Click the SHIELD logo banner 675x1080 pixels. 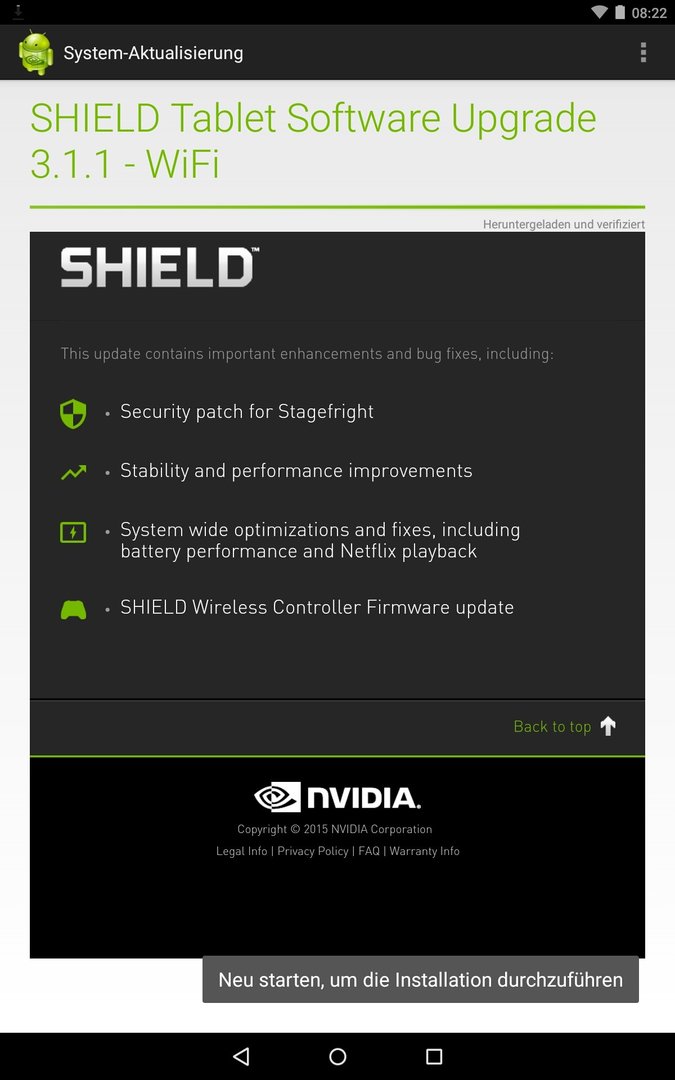click(160, 267)
